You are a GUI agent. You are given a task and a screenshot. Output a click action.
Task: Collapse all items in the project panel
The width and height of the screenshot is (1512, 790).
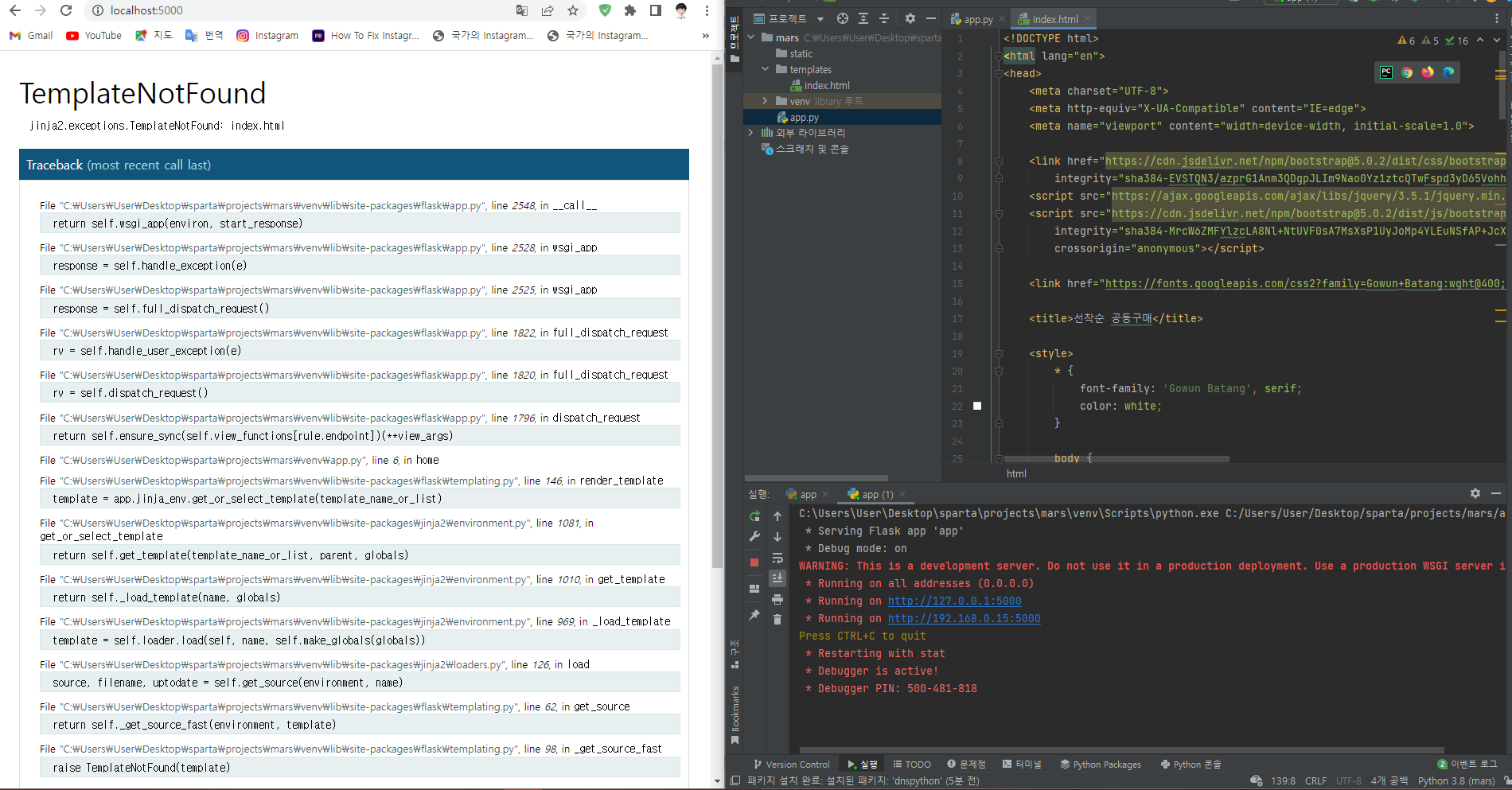[x=884, y=18]
